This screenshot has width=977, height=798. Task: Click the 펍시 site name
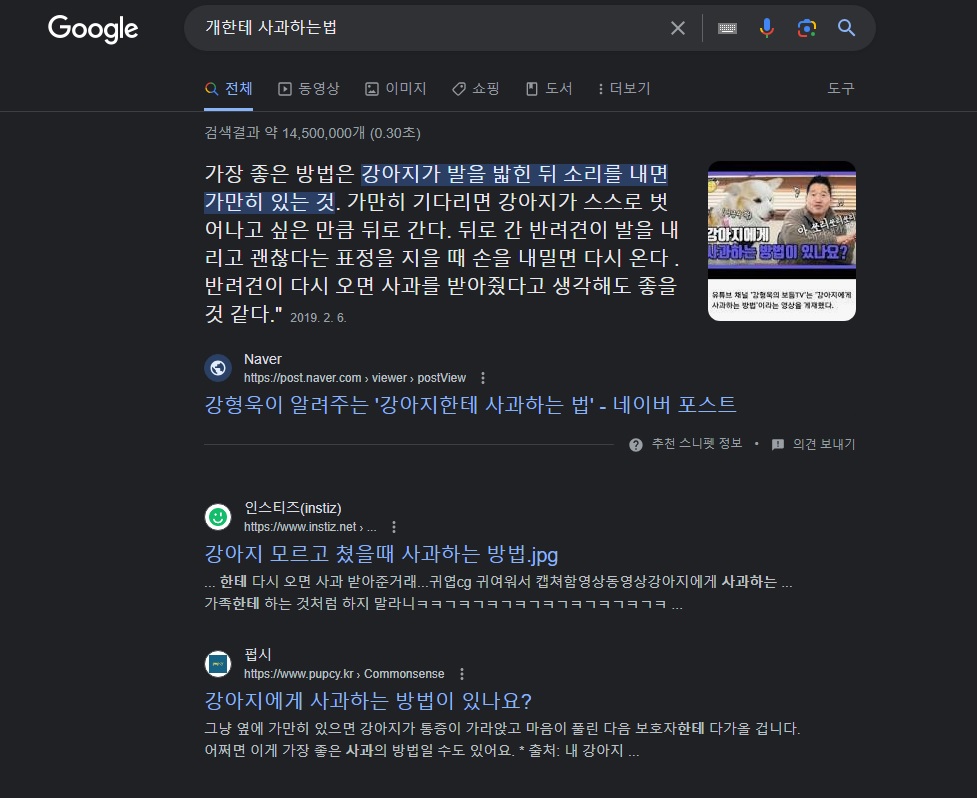257,655
